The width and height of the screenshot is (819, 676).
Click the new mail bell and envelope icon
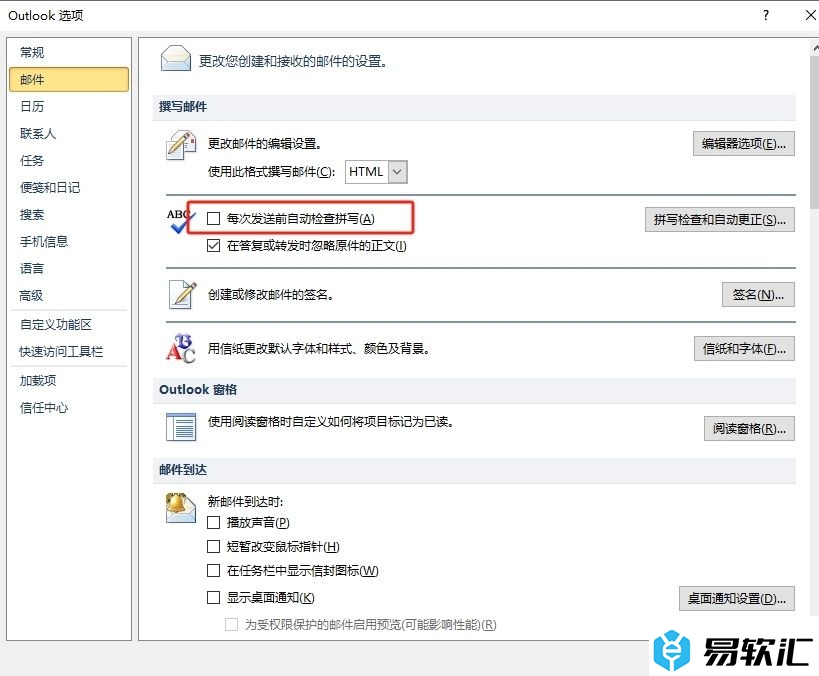tap(180, 507)
